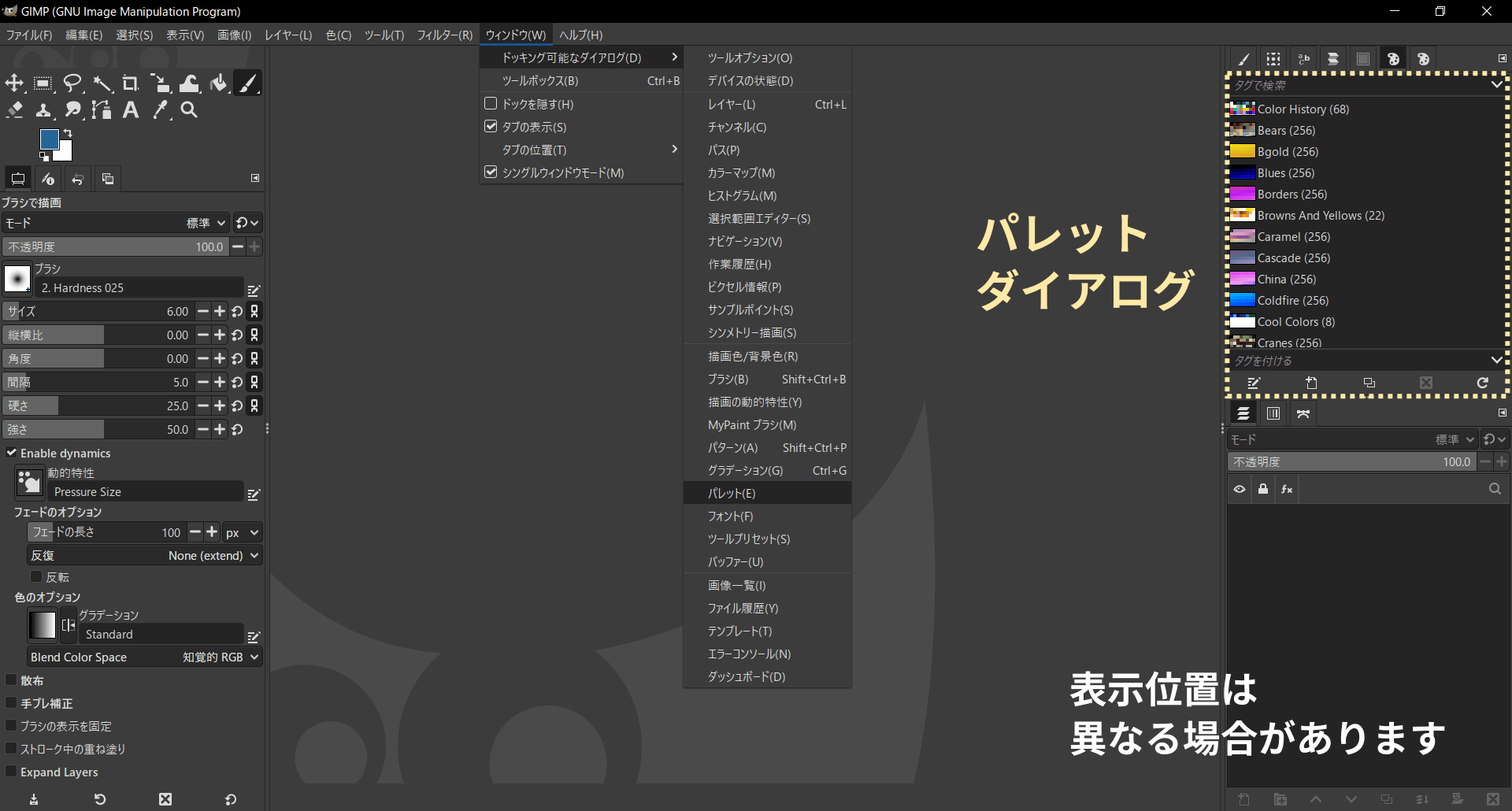Switch to the Fonts tab in right dock

point(1303,59)
